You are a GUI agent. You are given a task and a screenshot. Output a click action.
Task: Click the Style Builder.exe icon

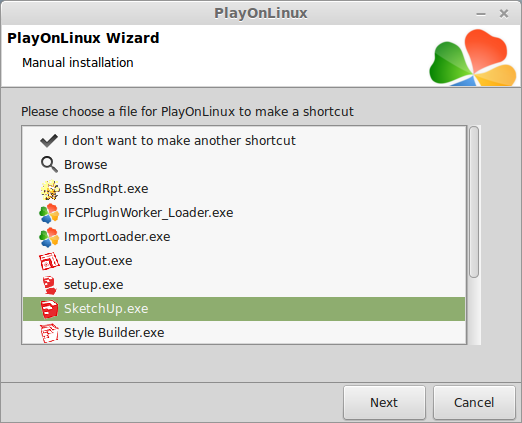(x=49, y=333)
